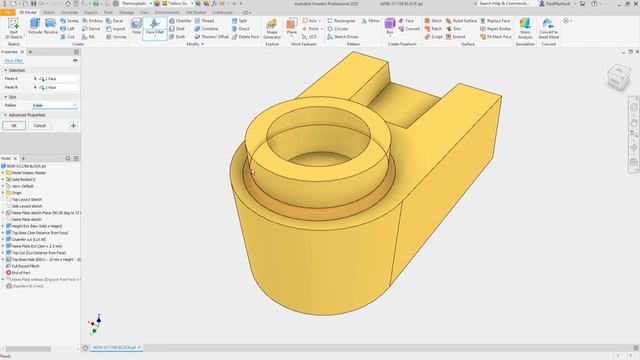The width and height of the screenshot is (640, 360).
Task: Open the Shape Generator
Action: point(272,29)
